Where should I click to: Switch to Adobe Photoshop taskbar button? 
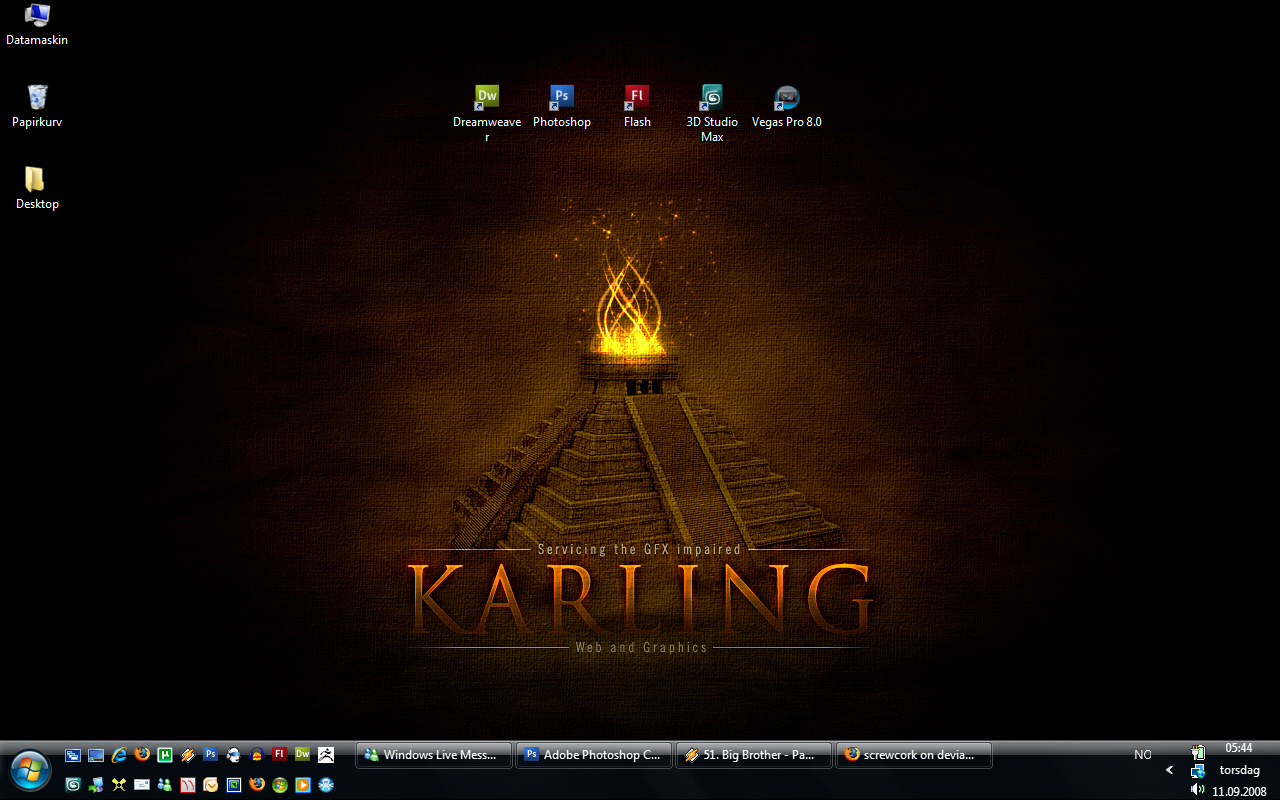coord(594,755)
